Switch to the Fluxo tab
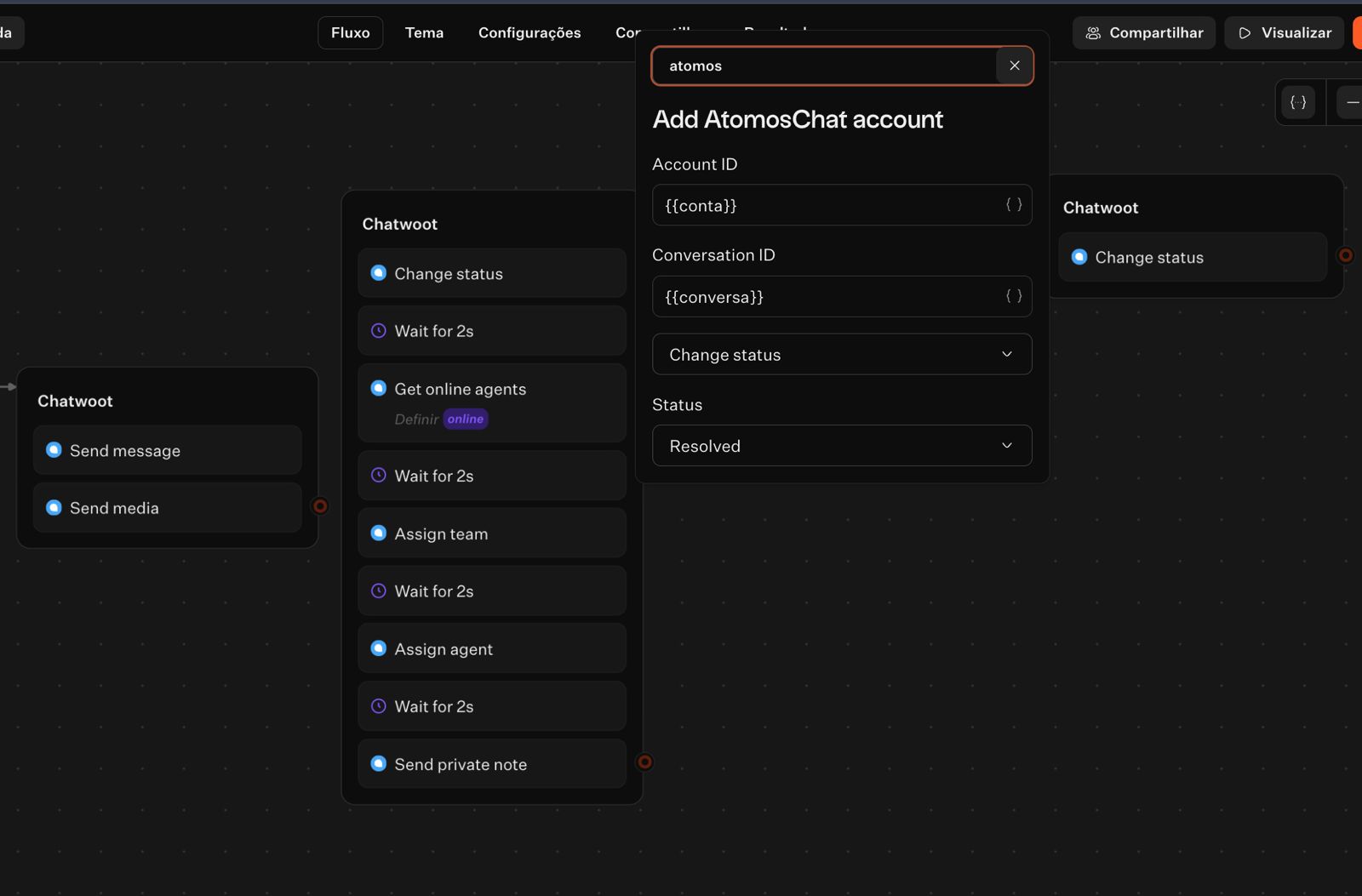Image resolution: width=1362 pixels, height=896 pixels. 350,33
